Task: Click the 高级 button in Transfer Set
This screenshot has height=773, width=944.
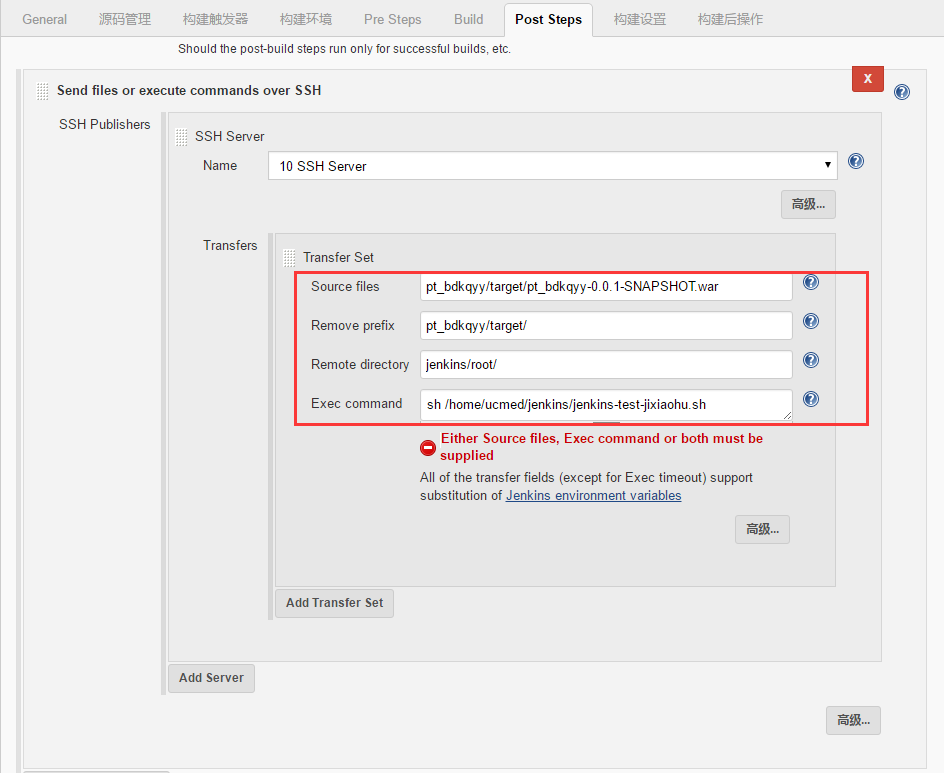Action: 762,529
